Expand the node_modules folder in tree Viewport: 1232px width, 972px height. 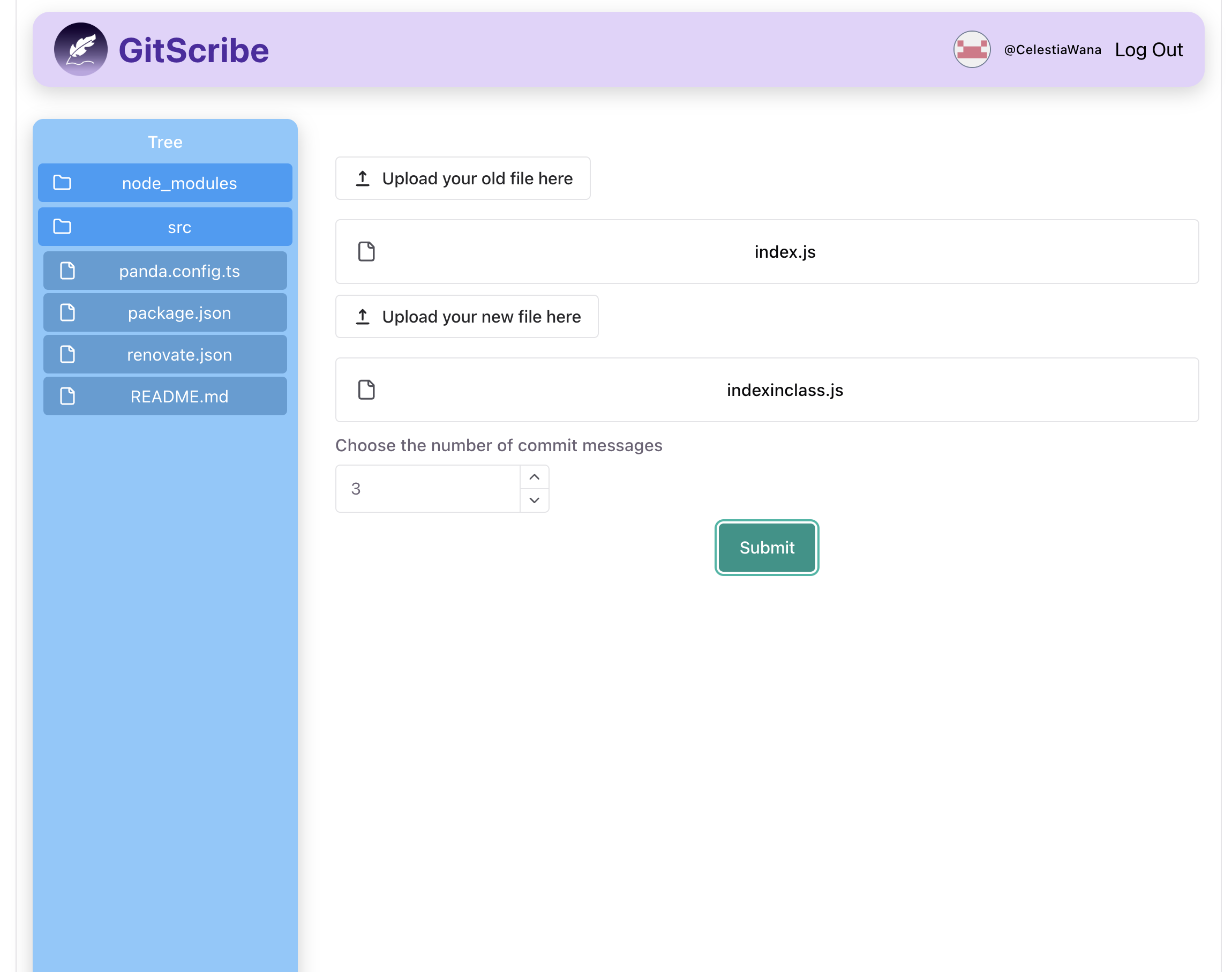tap(179, 183)
